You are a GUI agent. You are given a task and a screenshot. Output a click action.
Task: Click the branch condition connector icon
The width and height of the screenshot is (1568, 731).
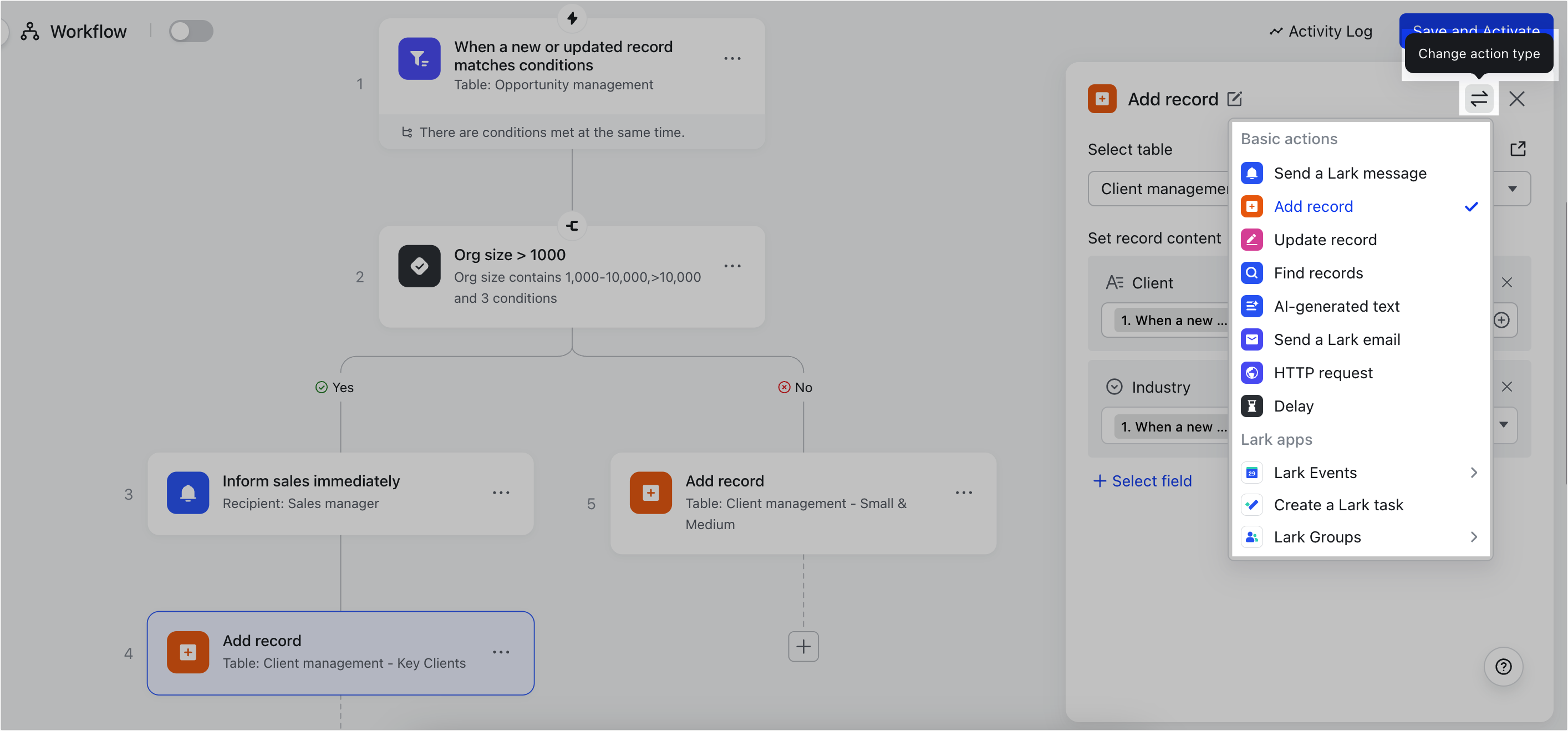pyautogui.click(x=572, y=226)
